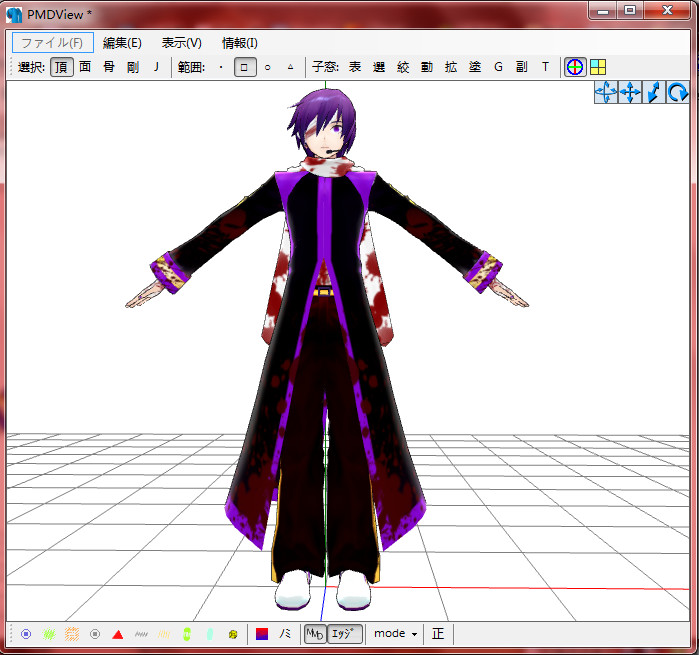
Task: Open the 塗 paint sub-window button
Action: (475, 67)
